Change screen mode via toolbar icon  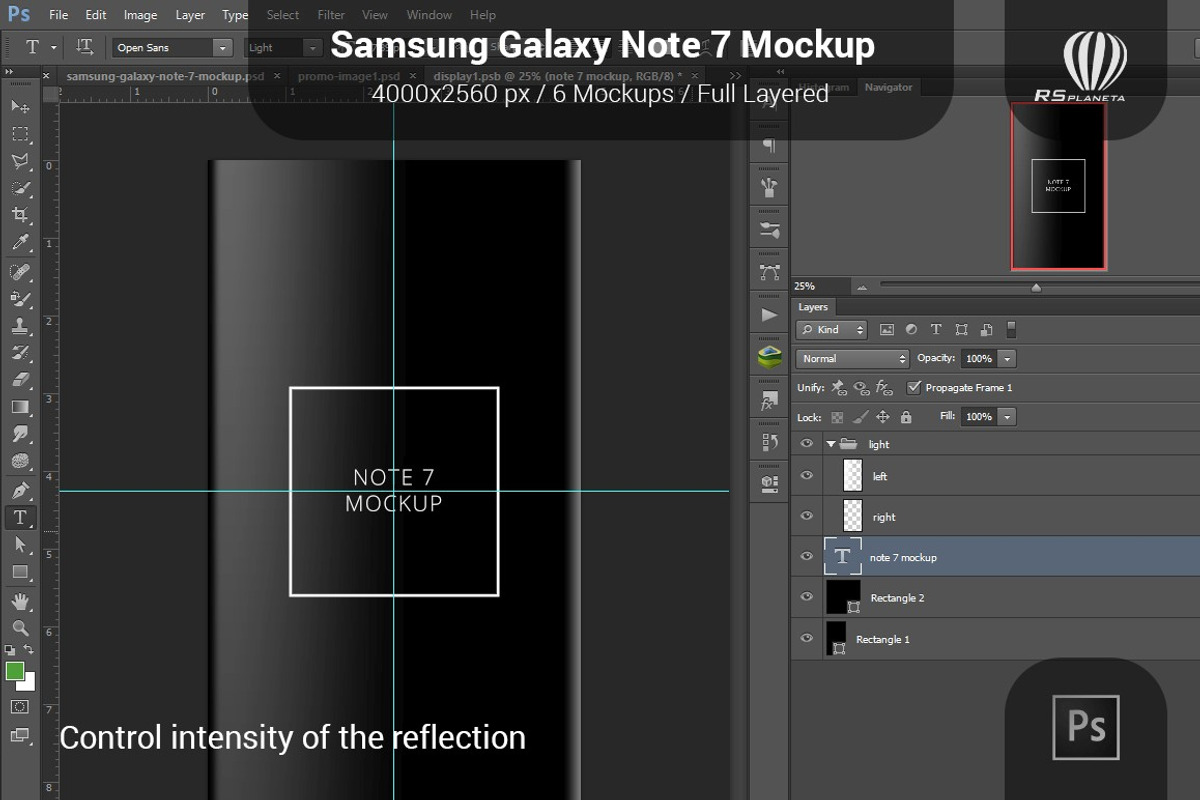[x=20, y=735]
